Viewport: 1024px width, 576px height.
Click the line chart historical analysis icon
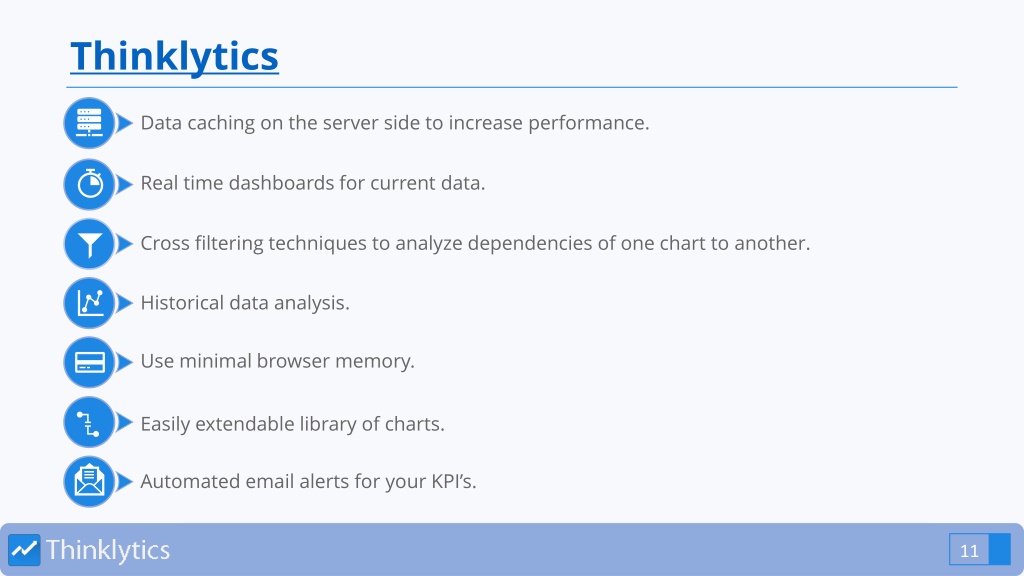89,303
